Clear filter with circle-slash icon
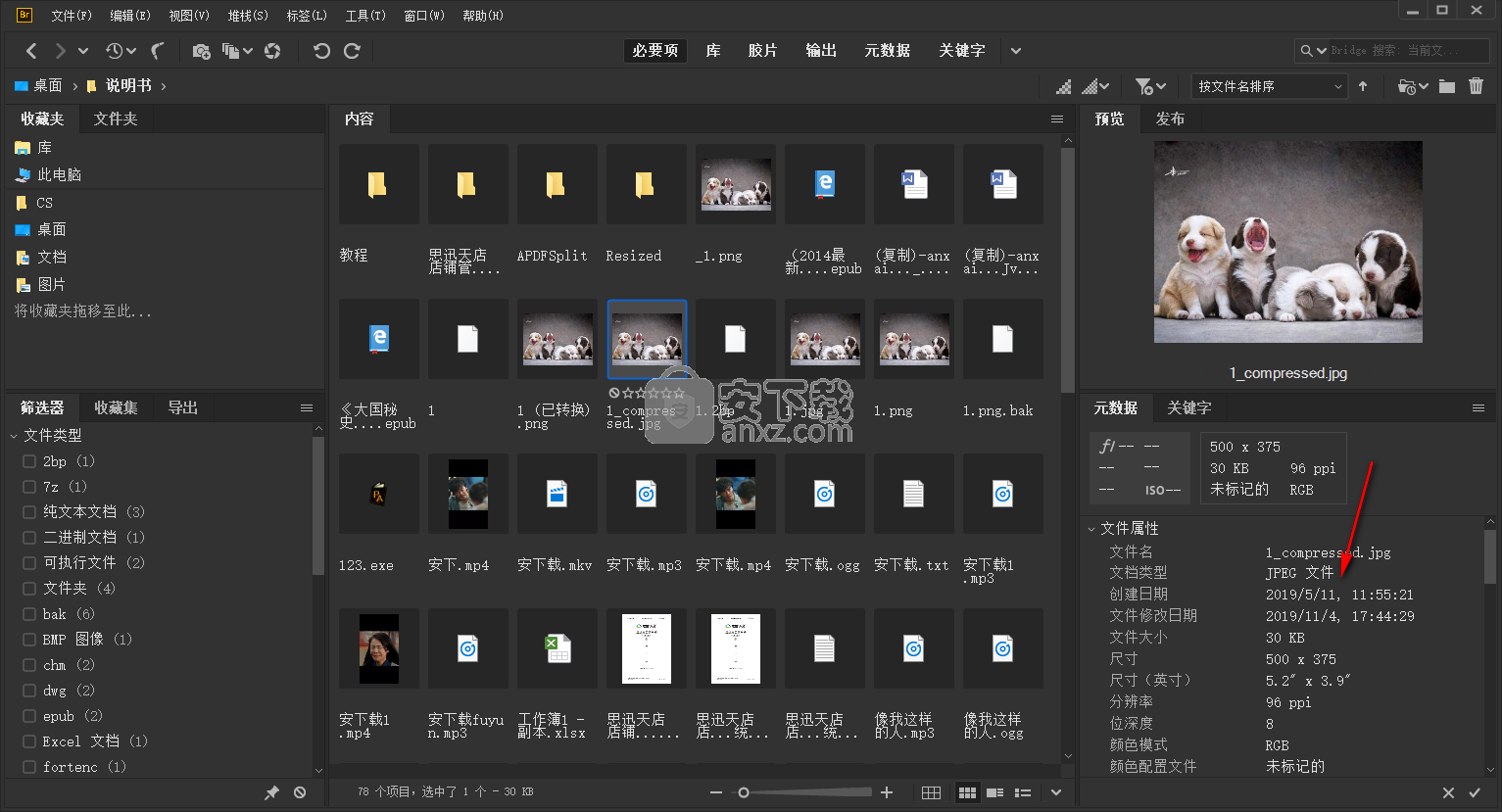Viewport: 1502px width, 812px height. click(300, 792)
